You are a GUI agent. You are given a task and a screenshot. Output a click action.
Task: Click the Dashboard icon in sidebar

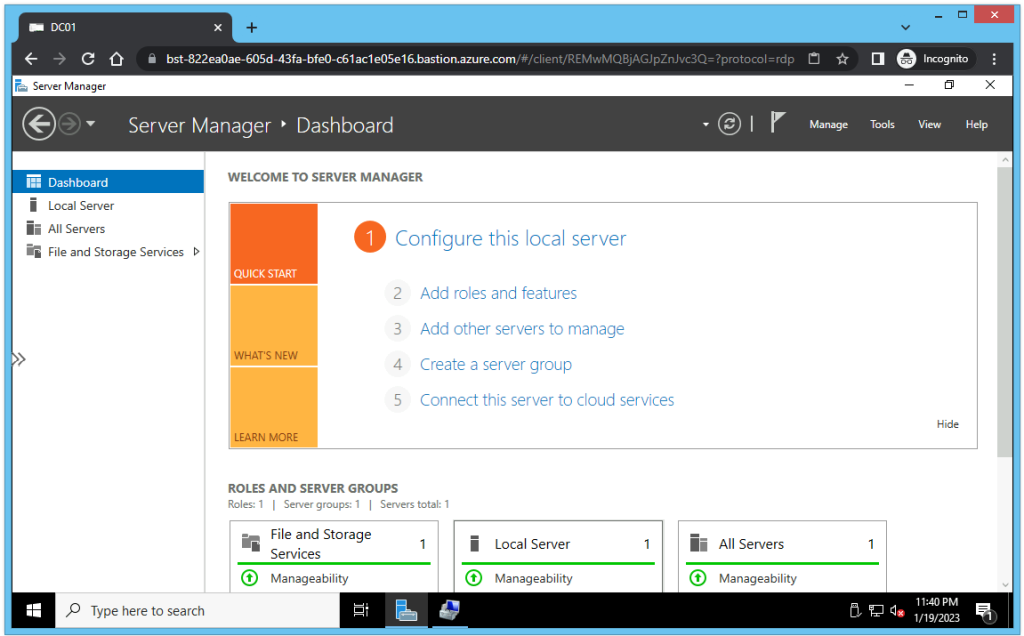pyautogui.click(x=33, y=182)
